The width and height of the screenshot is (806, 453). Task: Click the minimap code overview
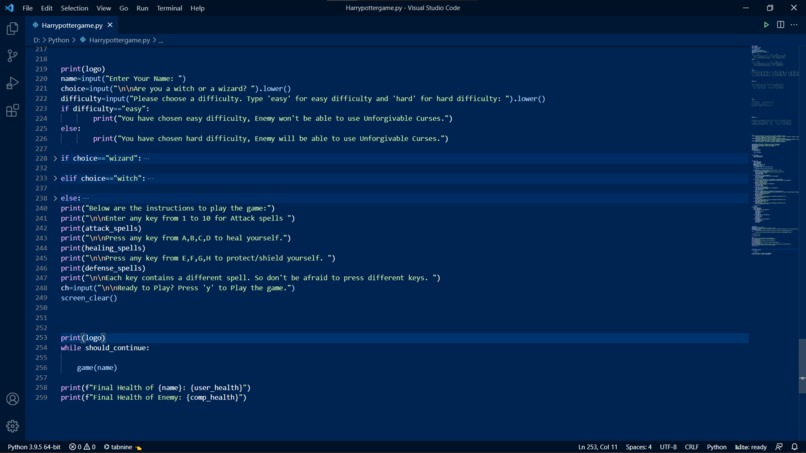pyautogui.click(x=775, y=150)
